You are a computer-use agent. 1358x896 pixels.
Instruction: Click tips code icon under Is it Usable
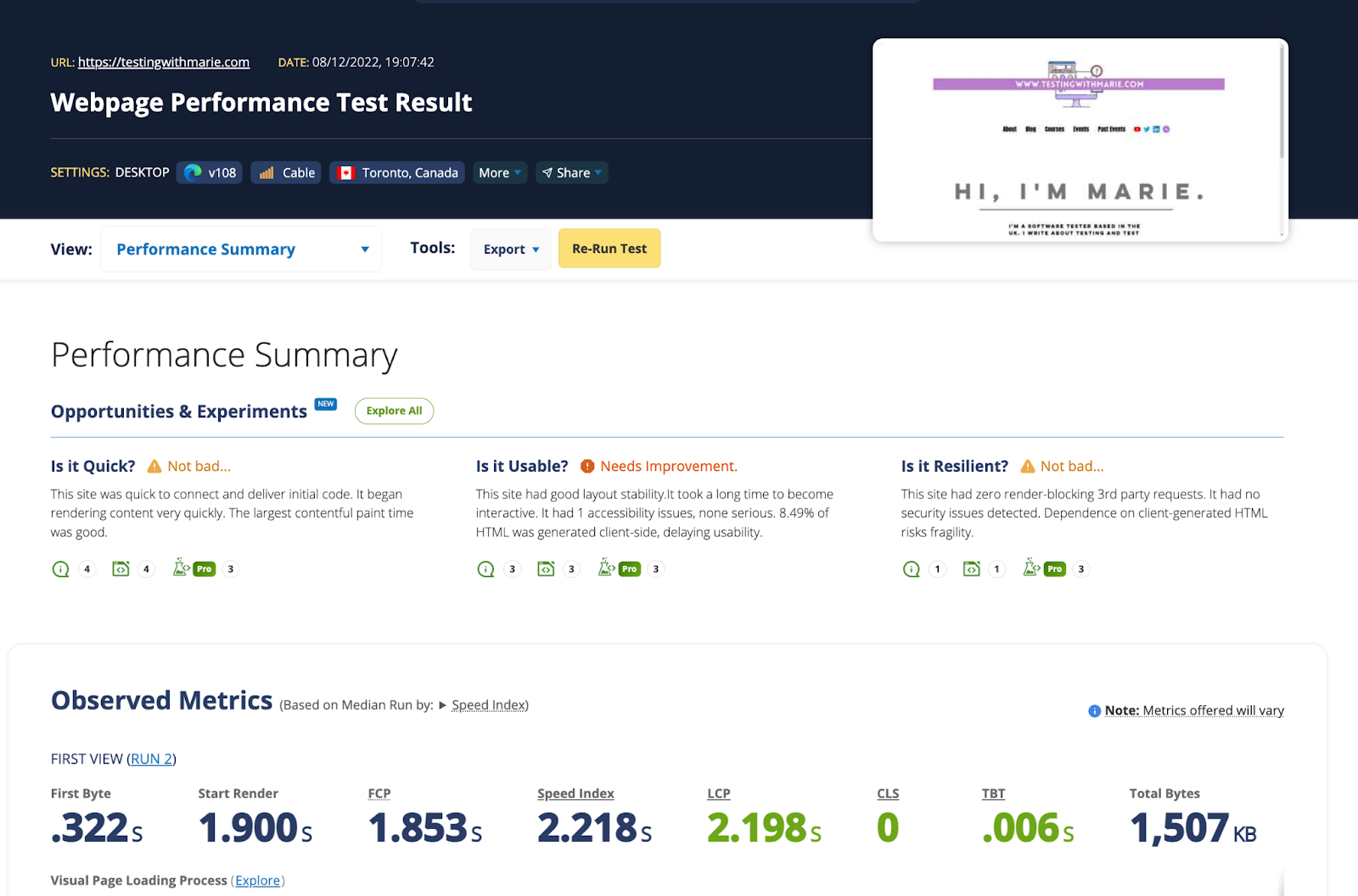click(x=546, y=568)
